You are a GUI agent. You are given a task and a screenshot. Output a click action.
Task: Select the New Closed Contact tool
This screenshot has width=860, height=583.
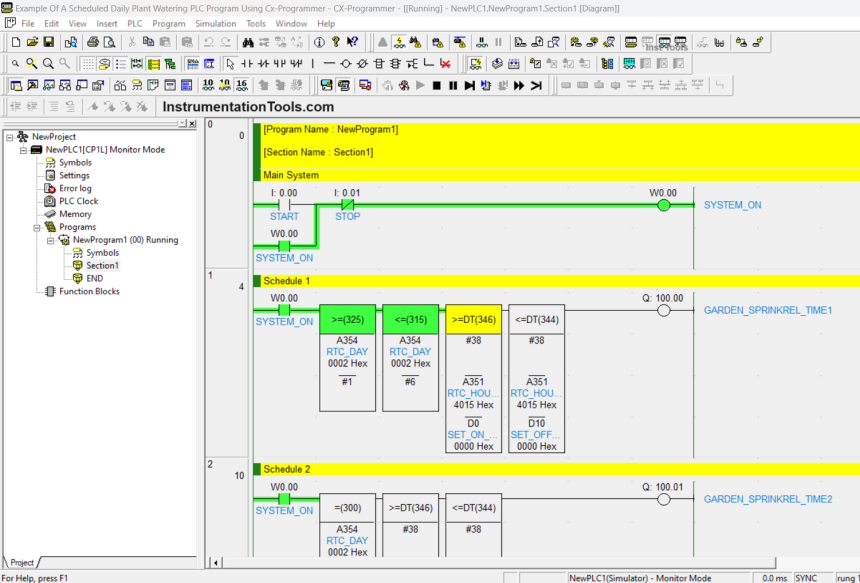click(x=263, y=64)
